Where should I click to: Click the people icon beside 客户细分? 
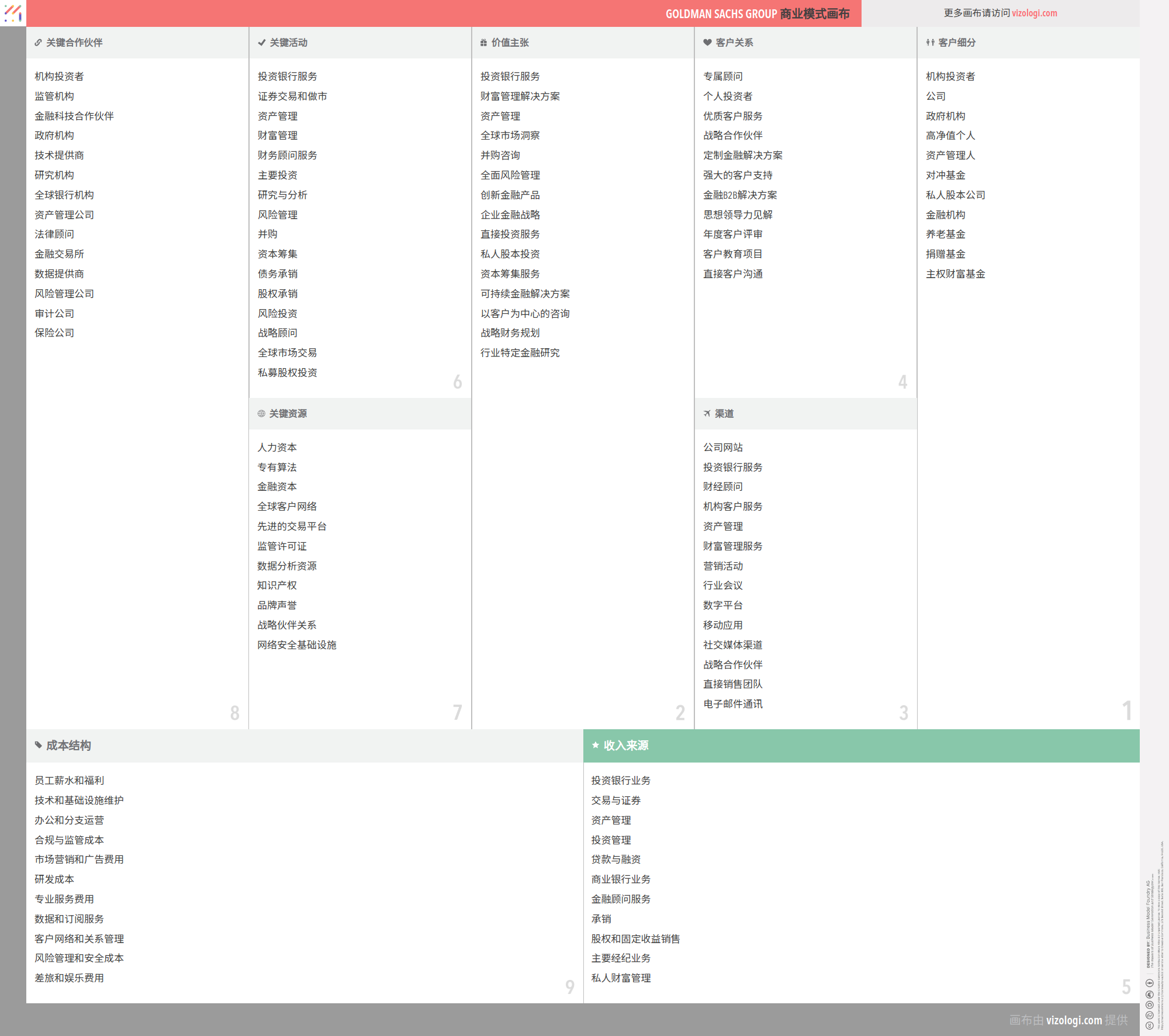click(x=930, y=43)
